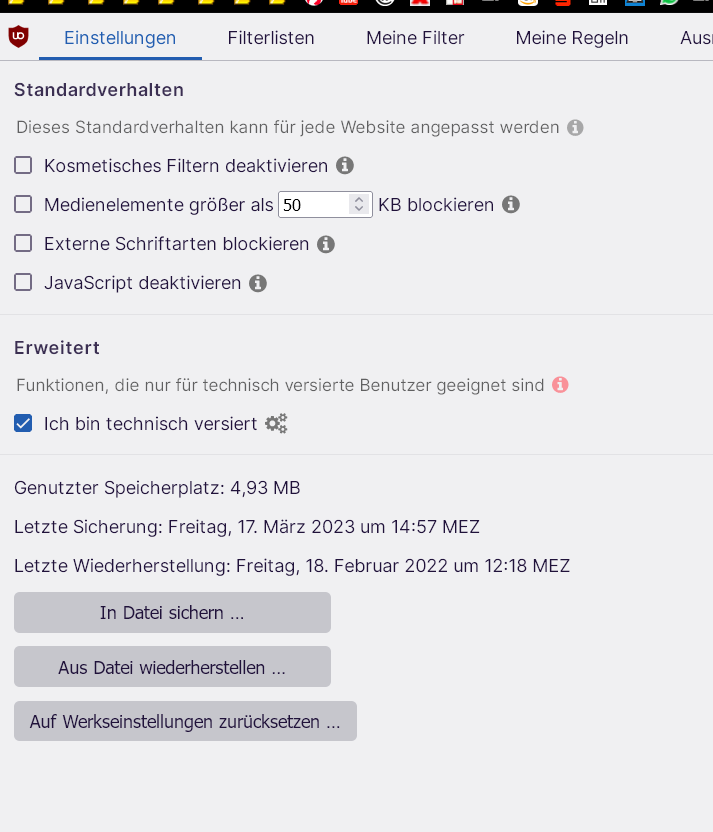The image size is (713, 832).
Task: Click red info icon under Erweitert
Action: click(x=560, y=385)
